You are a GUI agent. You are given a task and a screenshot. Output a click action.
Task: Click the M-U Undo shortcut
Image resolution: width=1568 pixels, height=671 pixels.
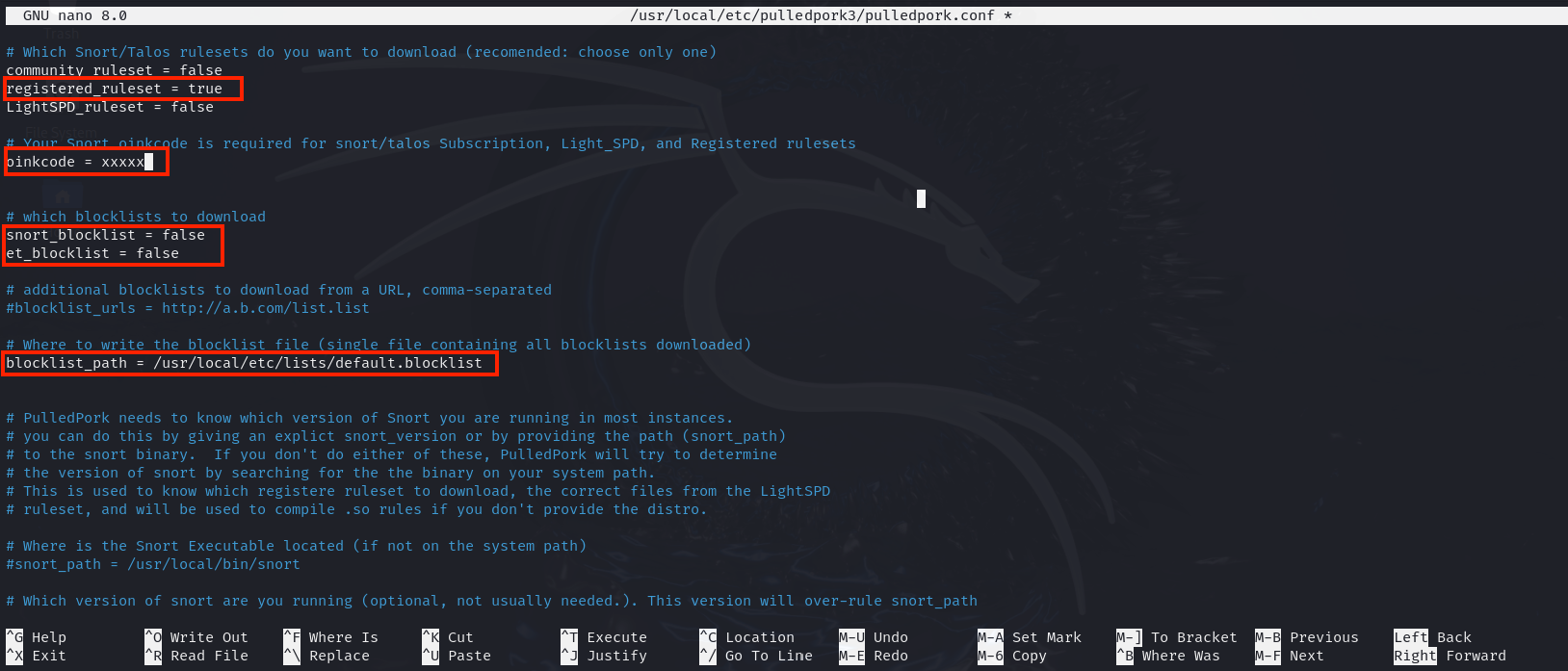point(874,637)
